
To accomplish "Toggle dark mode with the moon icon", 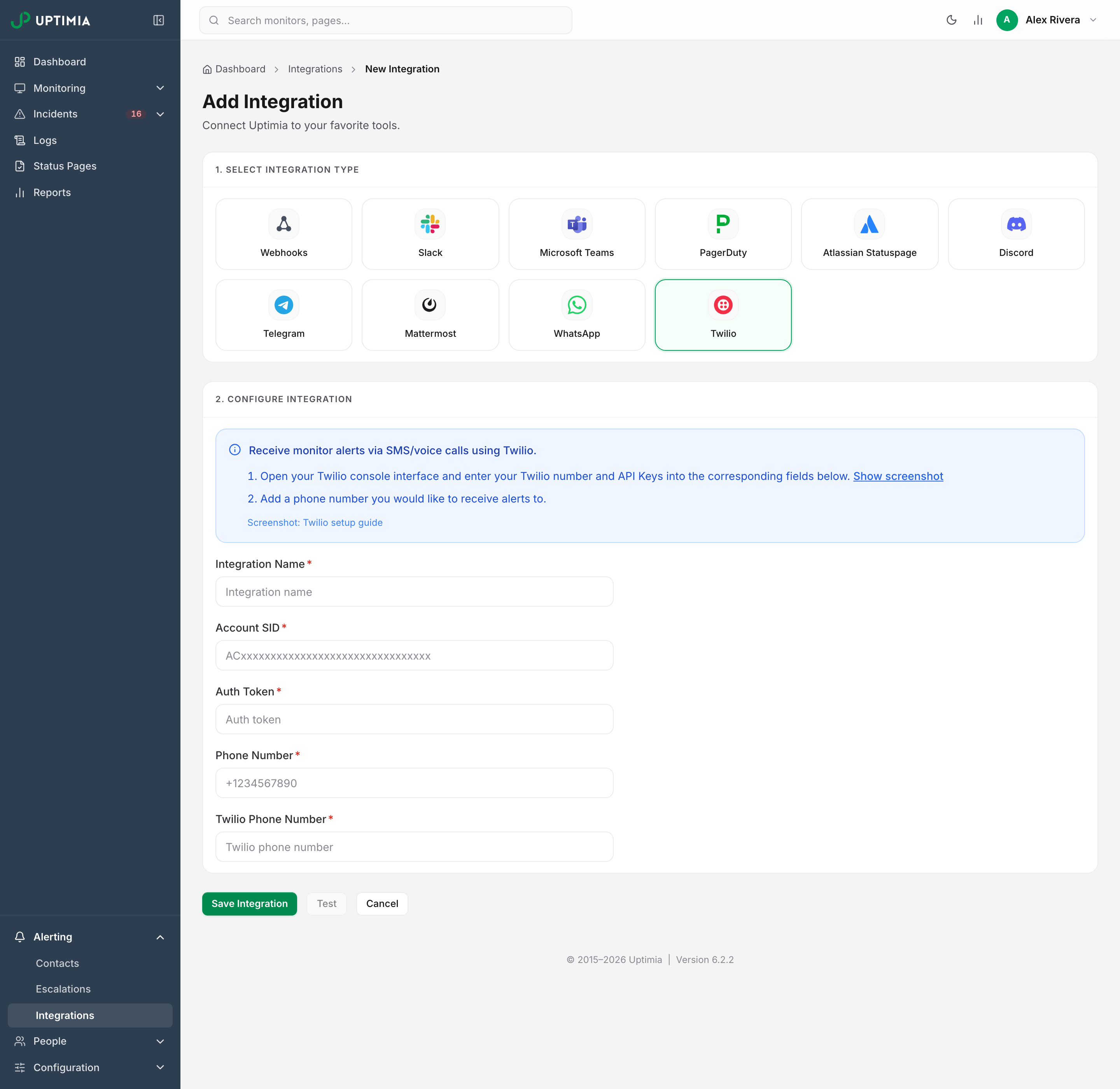I will pyautogui.click(x=951, y=20).
